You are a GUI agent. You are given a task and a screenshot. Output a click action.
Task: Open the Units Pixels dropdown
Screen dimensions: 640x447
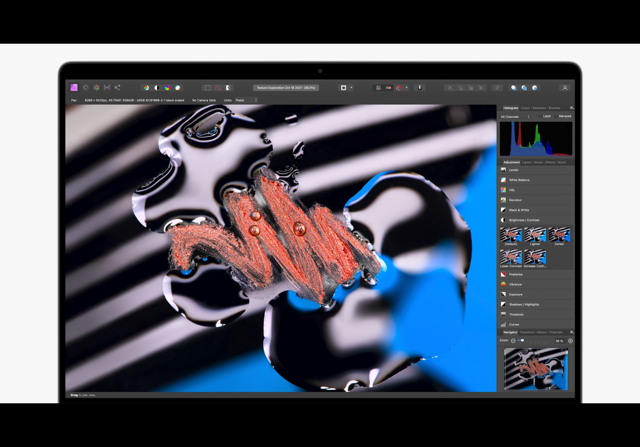pos(246,100)
